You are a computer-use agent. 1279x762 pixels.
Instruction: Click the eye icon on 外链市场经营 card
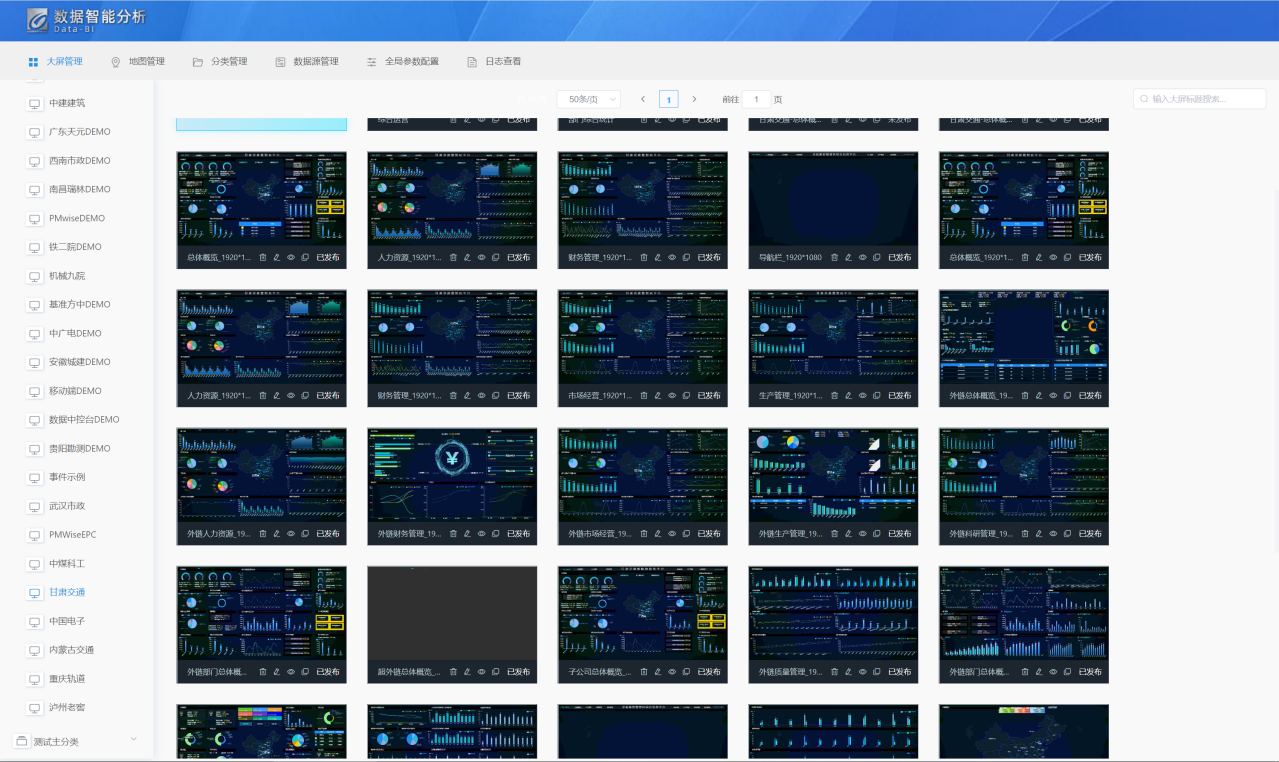(x=672, y=534)
